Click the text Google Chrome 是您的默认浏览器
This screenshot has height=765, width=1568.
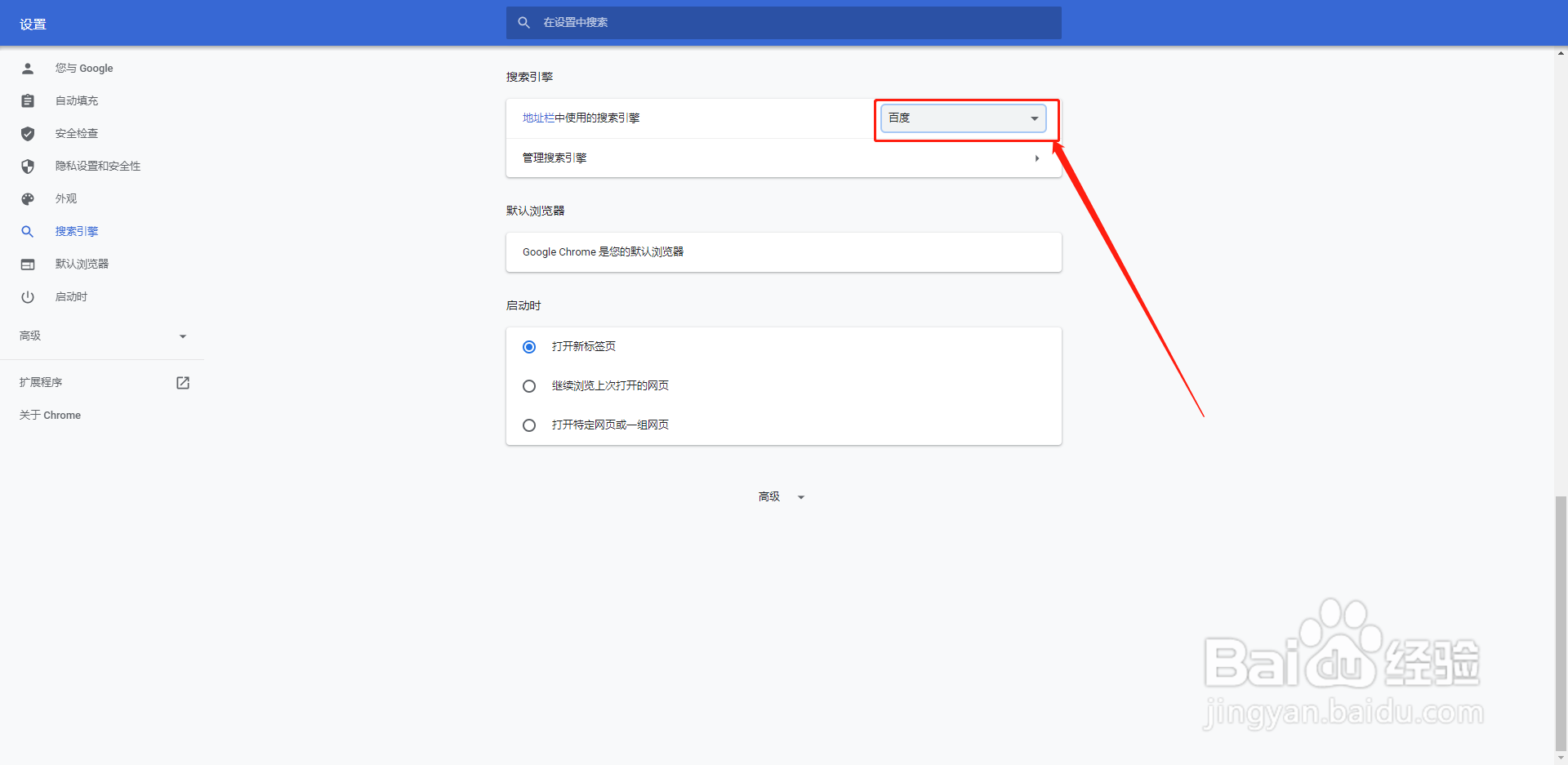pos(603,252)
